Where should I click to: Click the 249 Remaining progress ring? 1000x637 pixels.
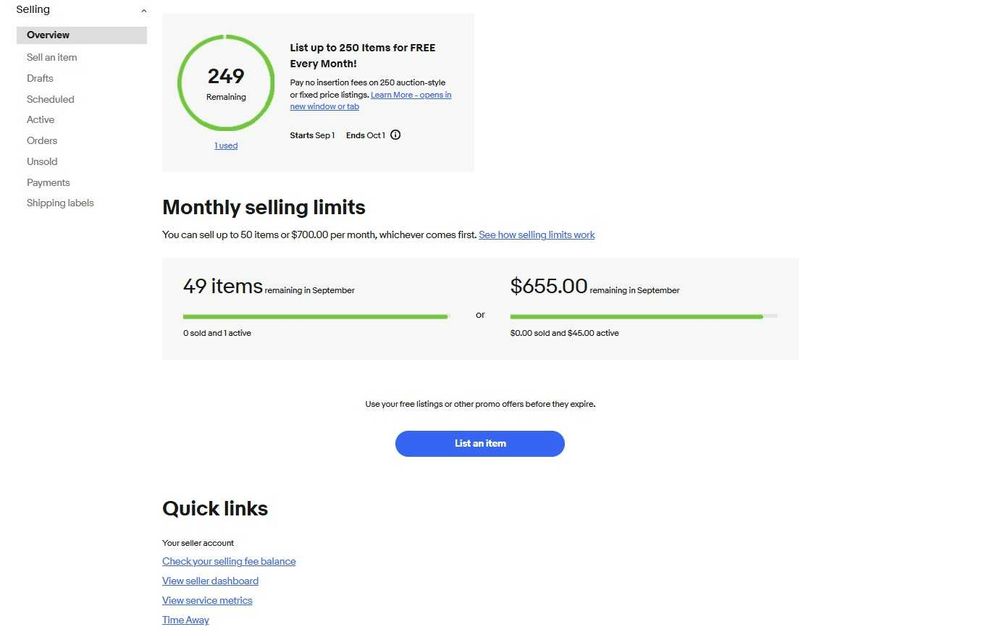point(226,83)
